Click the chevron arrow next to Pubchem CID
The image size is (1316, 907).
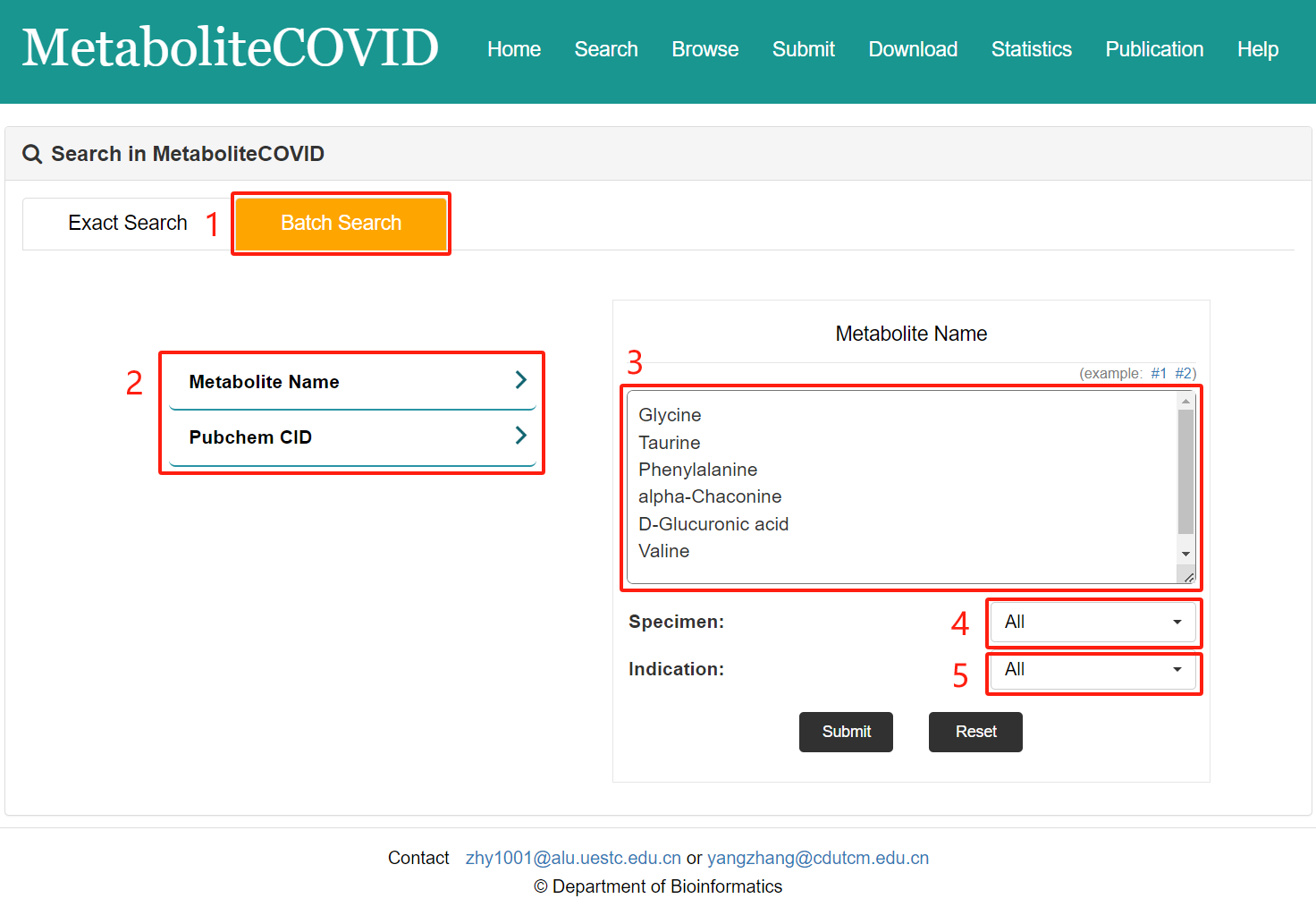coord(520,436)
